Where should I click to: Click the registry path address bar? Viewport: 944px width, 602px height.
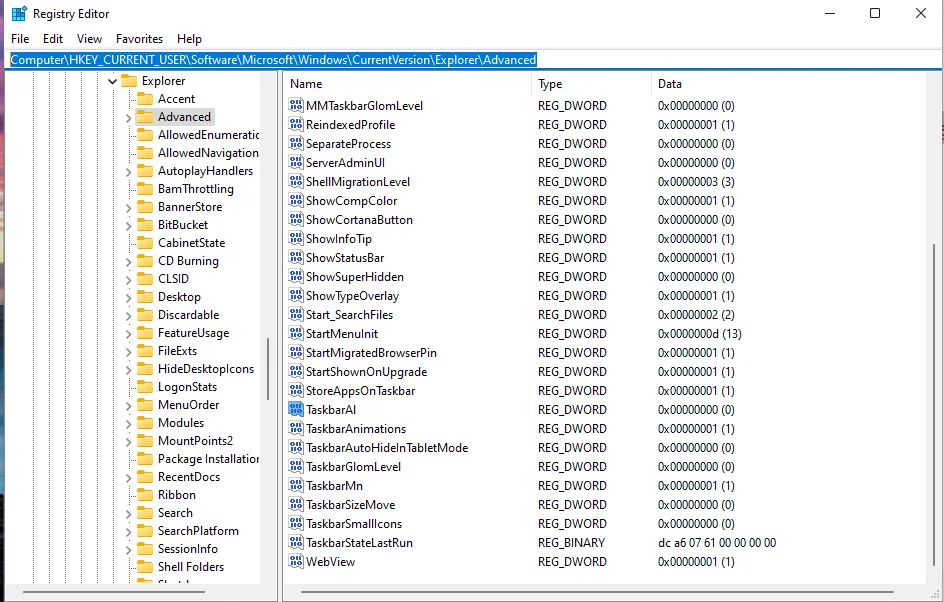click(471, 60)
